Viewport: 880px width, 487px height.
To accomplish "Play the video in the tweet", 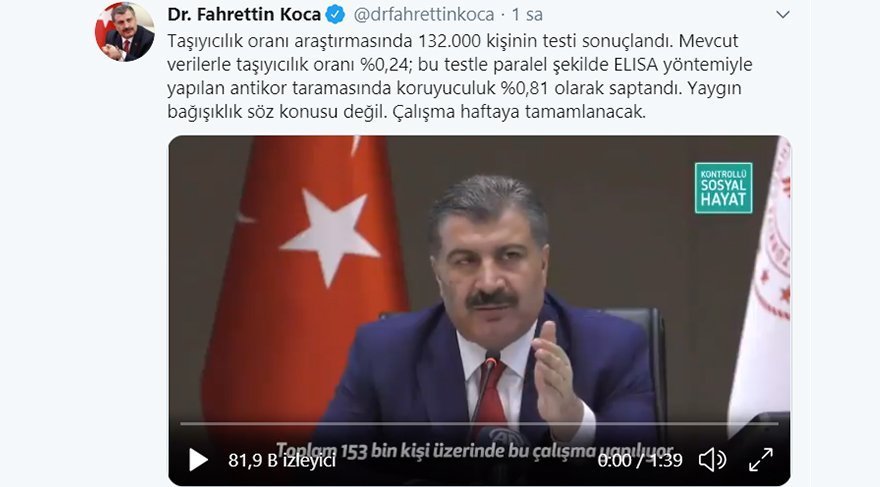I will (198, 460).
